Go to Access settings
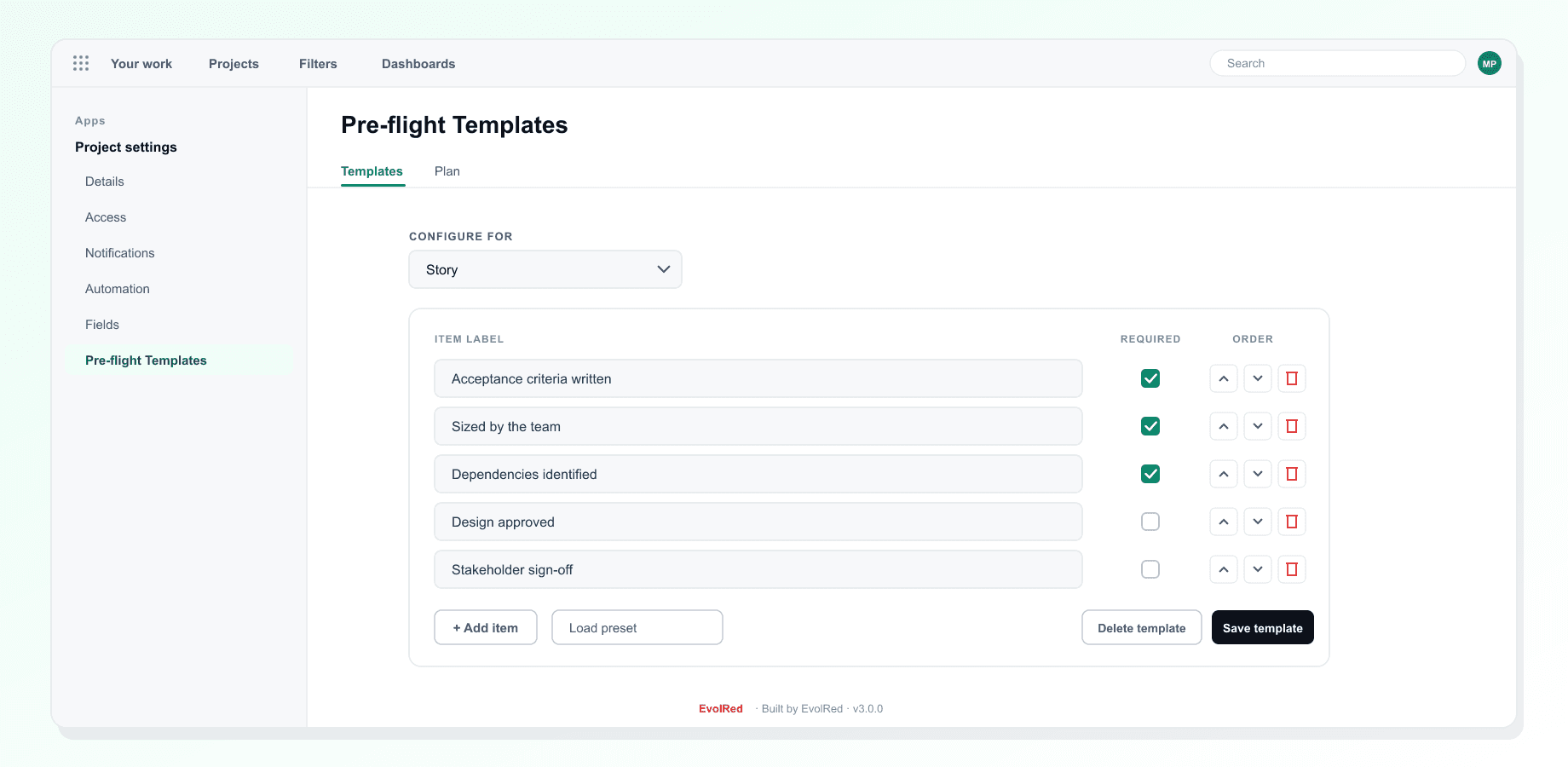 point(106,217)
